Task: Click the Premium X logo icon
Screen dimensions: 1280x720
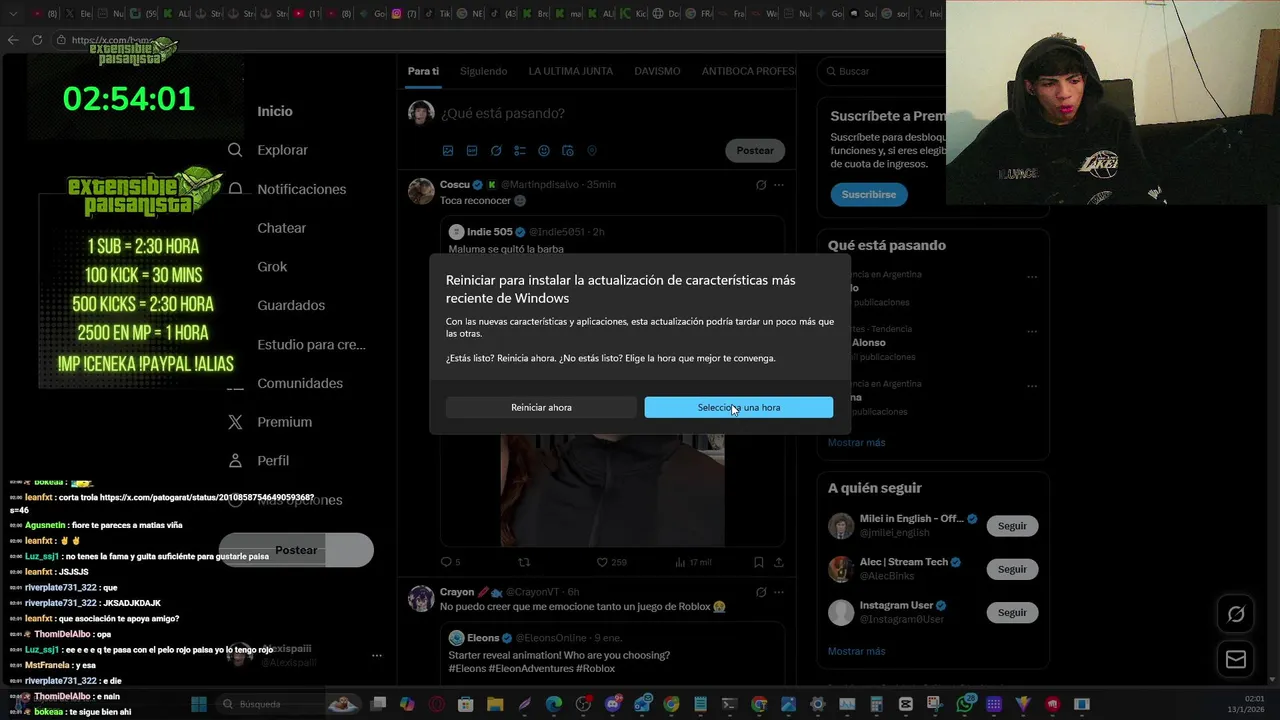Action: tap(235, 422)
